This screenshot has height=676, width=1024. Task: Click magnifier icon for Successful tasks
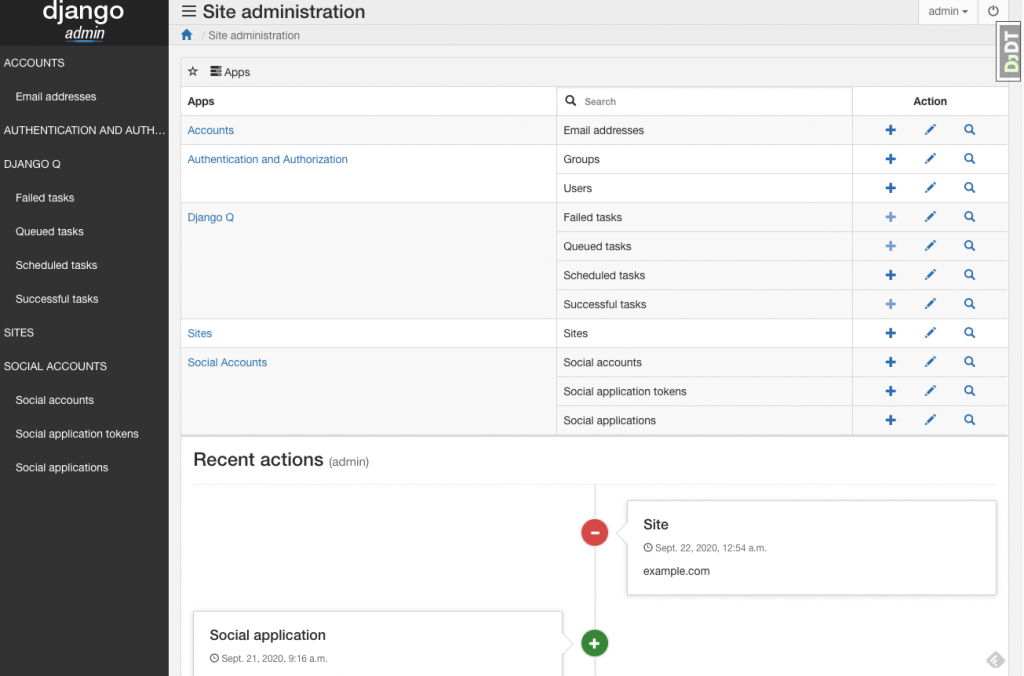969,304
